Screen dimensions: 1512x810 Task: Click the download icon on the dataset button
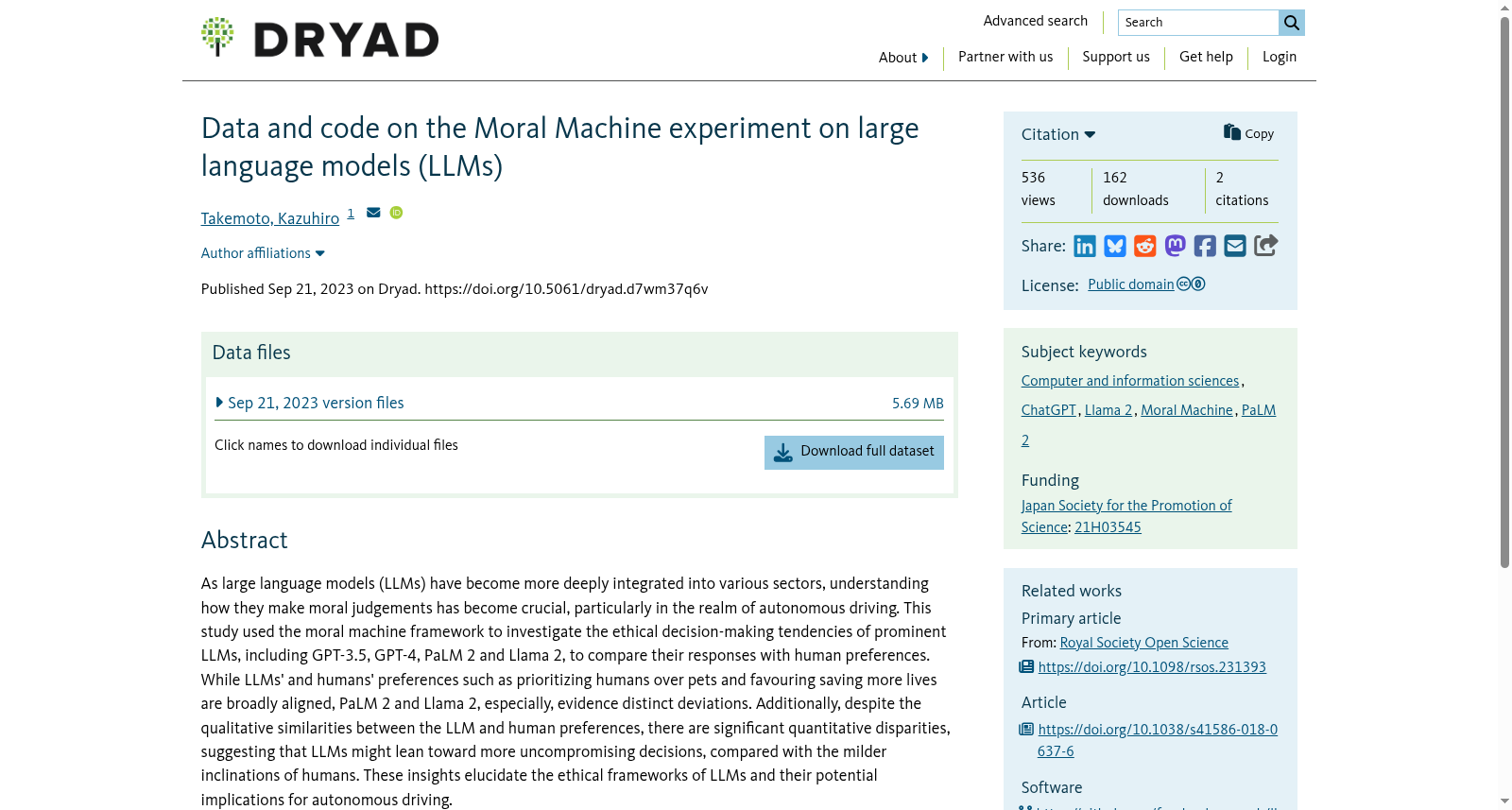783,453
